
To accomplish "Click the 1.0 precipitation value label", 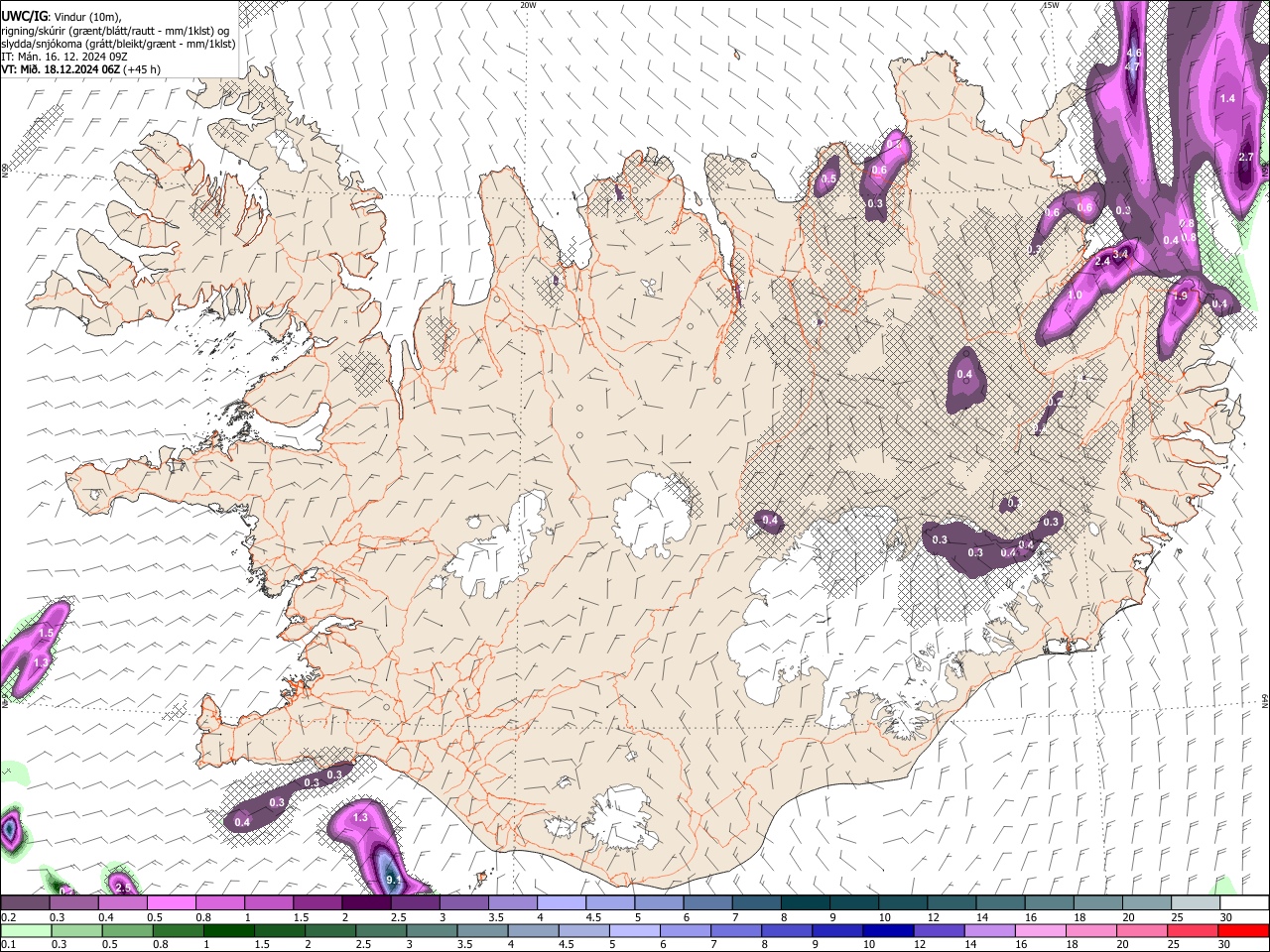I will tap(1075, 296).
